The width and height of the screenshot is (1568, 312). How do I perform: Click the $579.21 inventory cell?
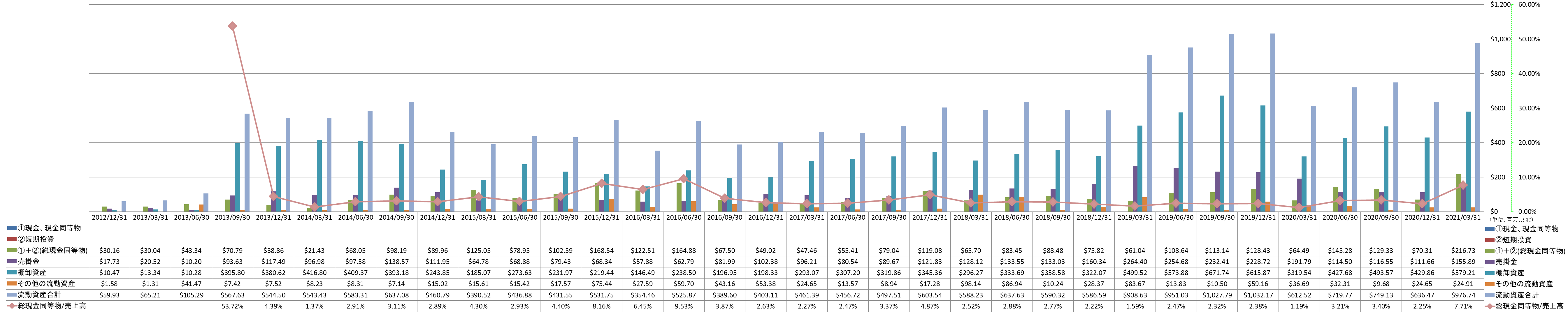point(1464,273)
